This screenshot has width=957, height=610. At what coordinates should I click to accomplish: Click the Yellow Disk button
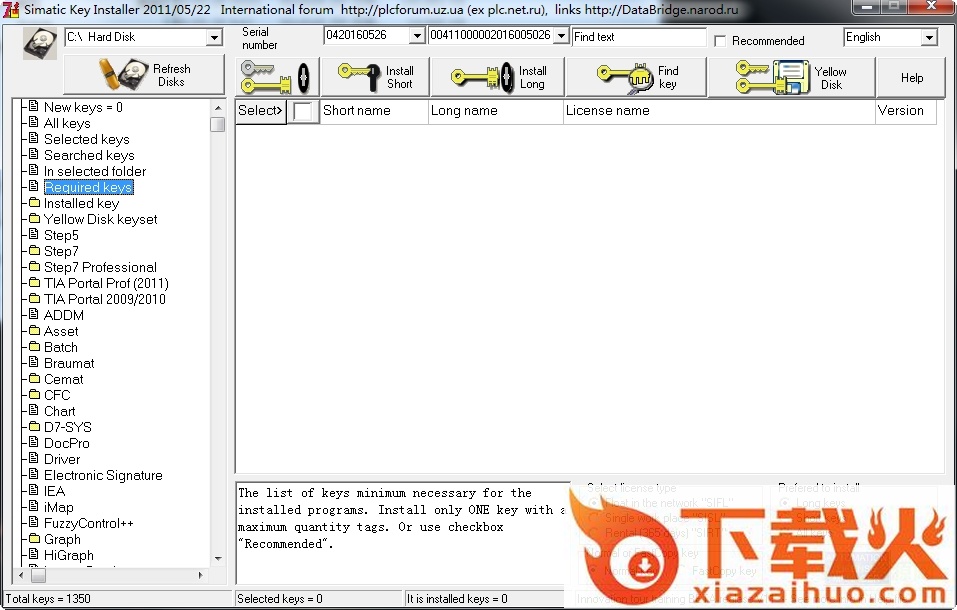pos(792,77)
